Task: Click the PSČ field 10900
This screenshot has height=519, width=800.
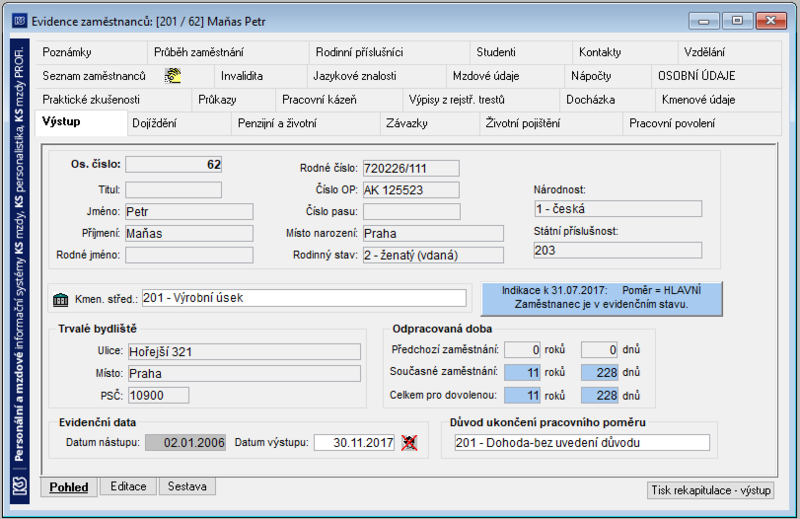Action: pos(159,396)
